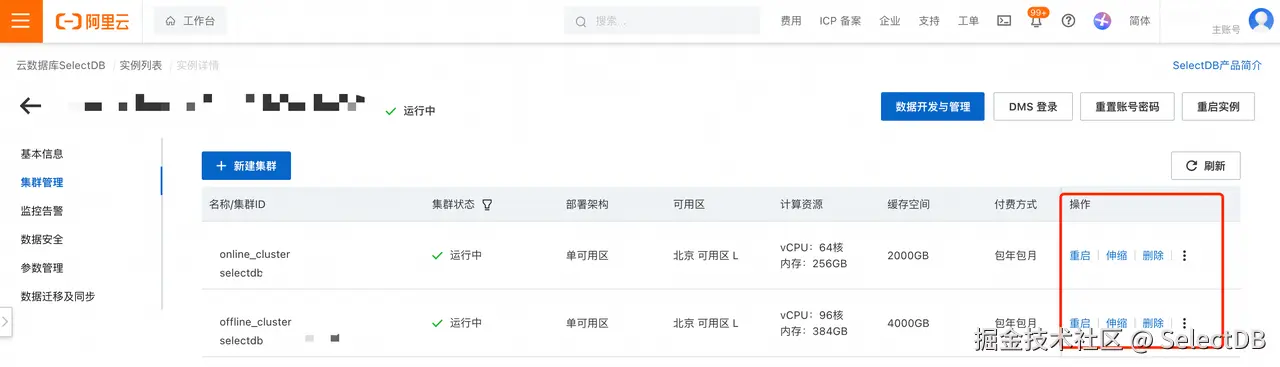Filter by cluster status funnel icon
This screenshot has height=367, width=1280.
(x=487, y=204)
